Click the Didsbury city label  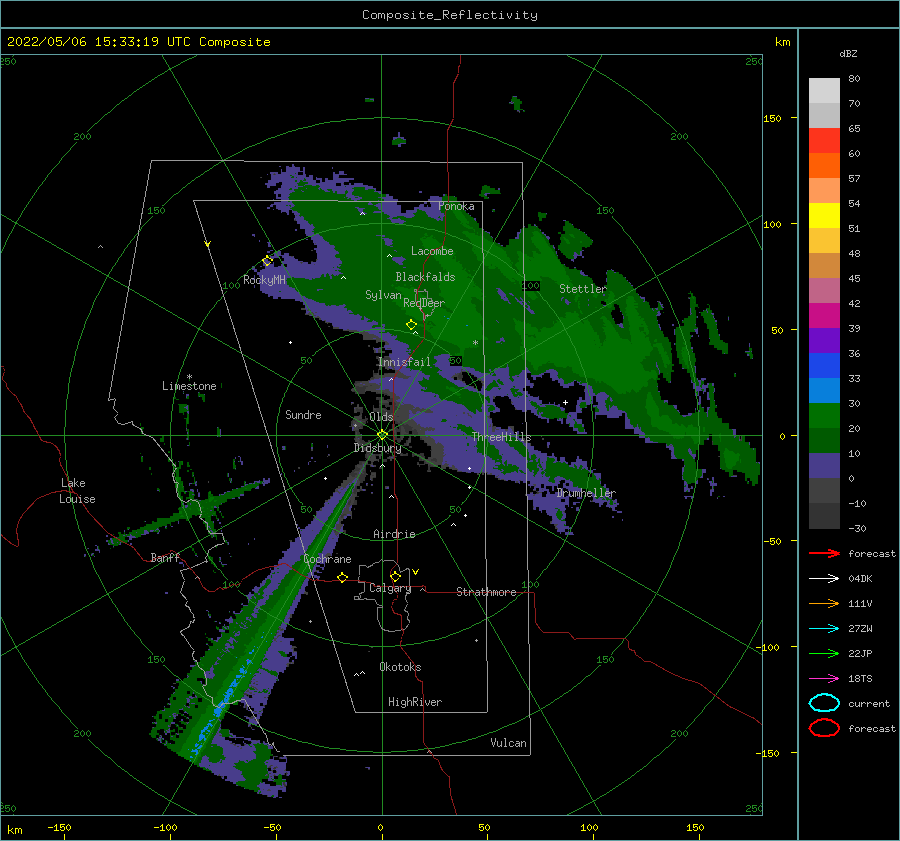[378, 448]
